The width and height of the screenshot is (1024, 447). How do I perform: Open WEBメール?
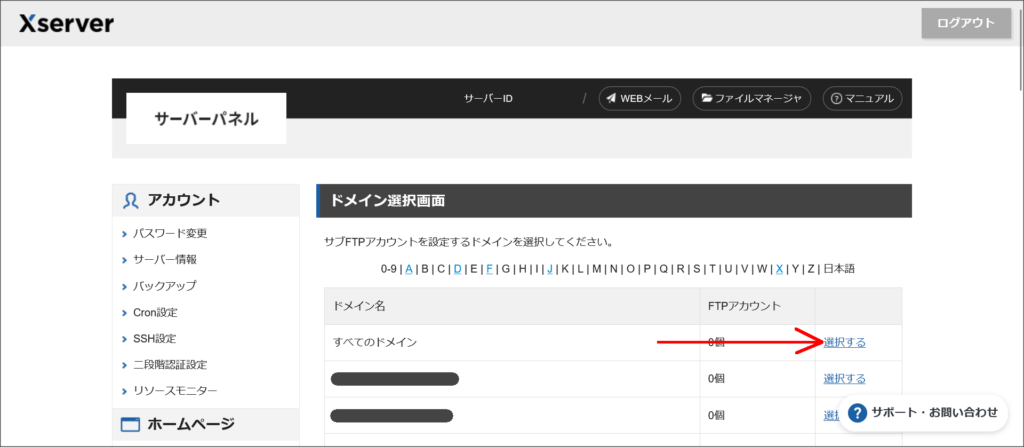pos(639,99)
